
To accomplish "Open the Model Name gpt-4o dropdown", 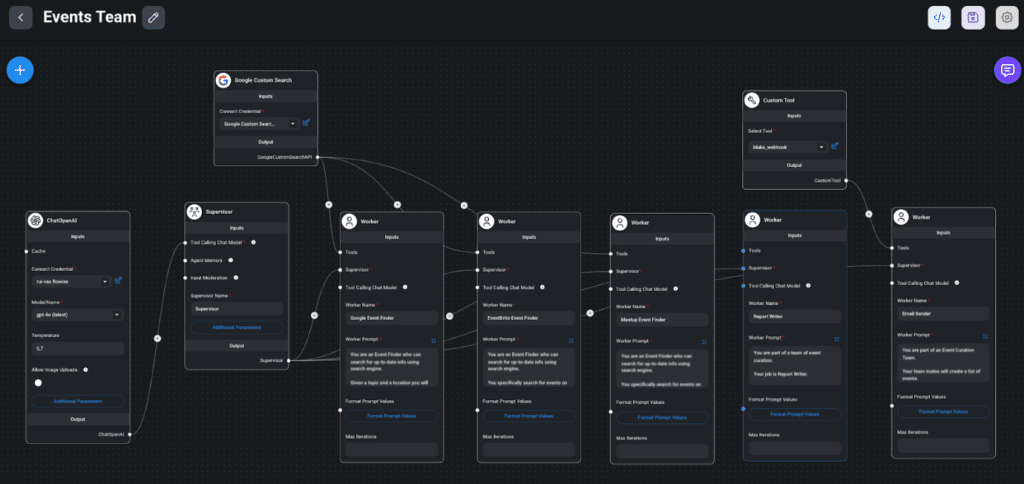I will (x=77, y=315).
